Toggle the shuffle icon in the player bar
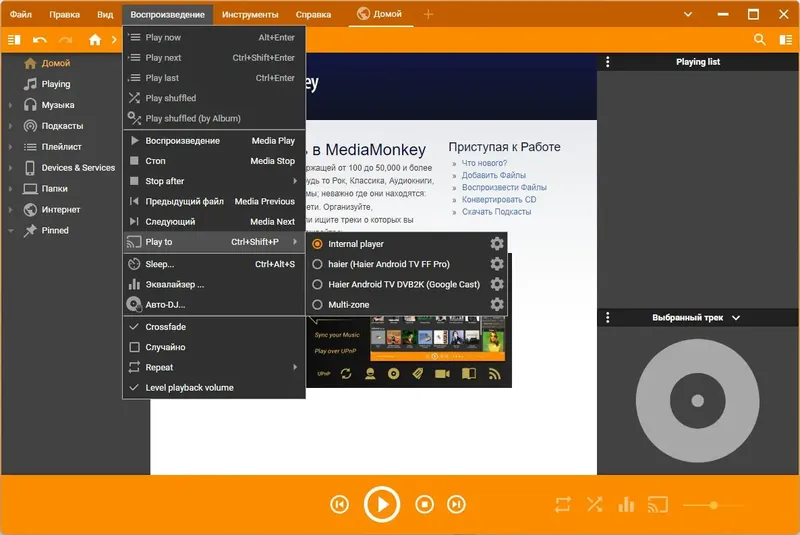The width and height of the screenshot is (800, 535). pos(594,505)
